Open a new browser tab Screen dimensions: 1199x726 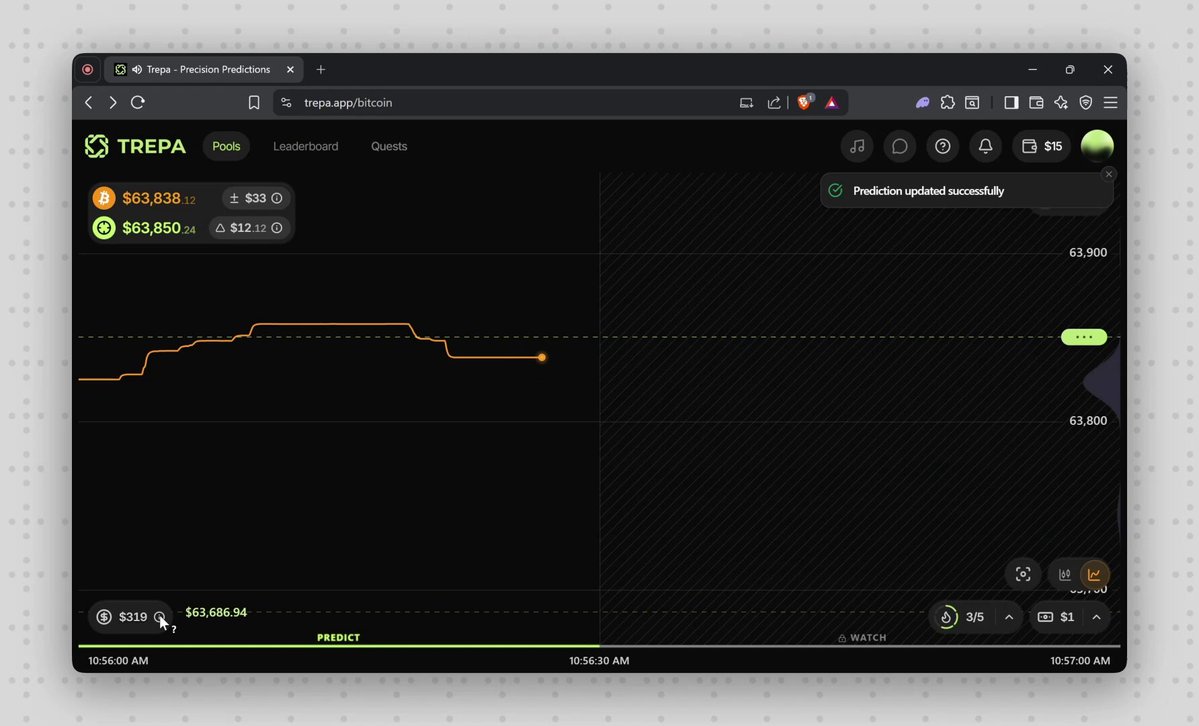click(320, 70)
